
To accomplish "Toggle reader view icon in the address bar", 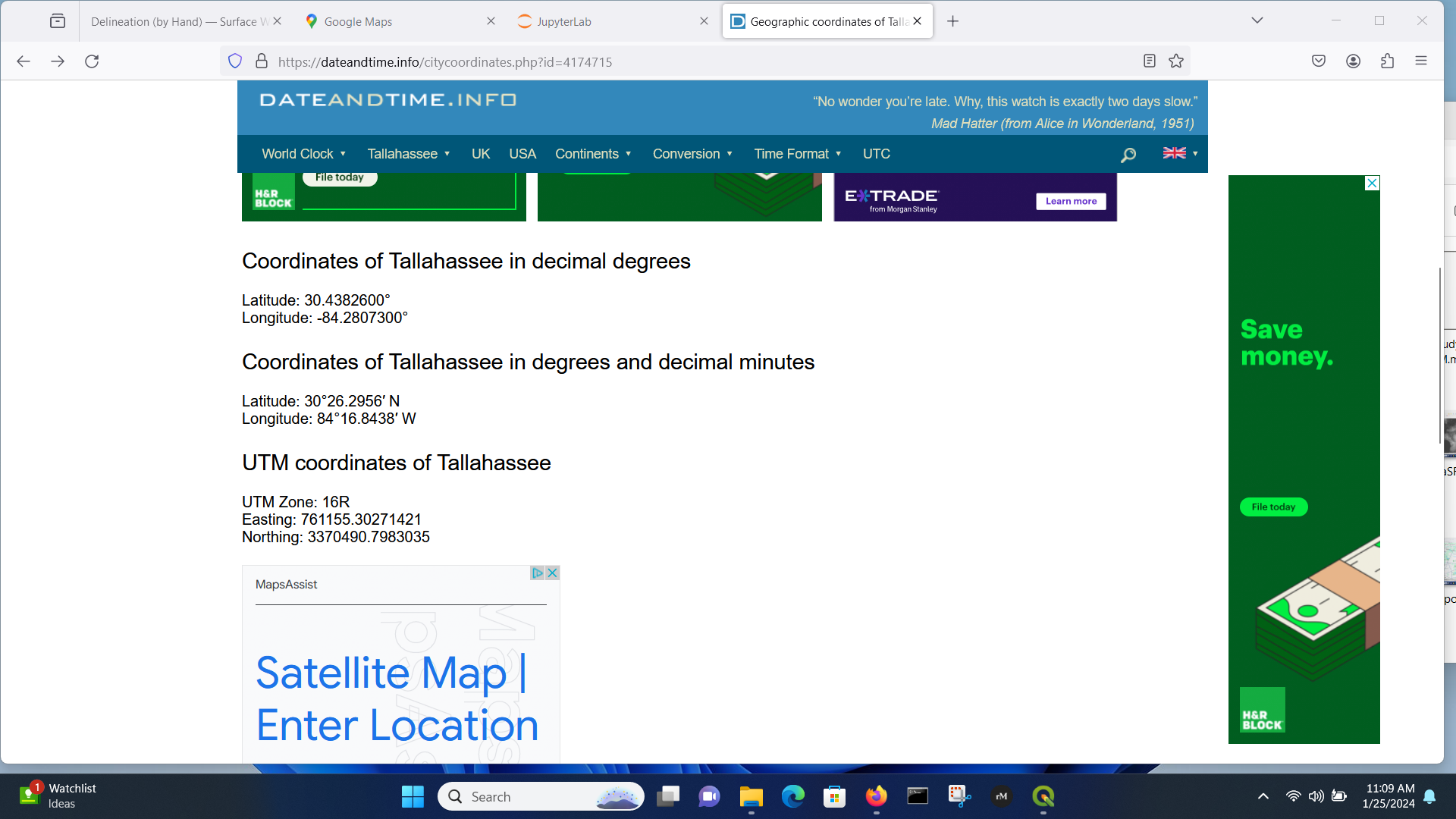I will 1150,61.
